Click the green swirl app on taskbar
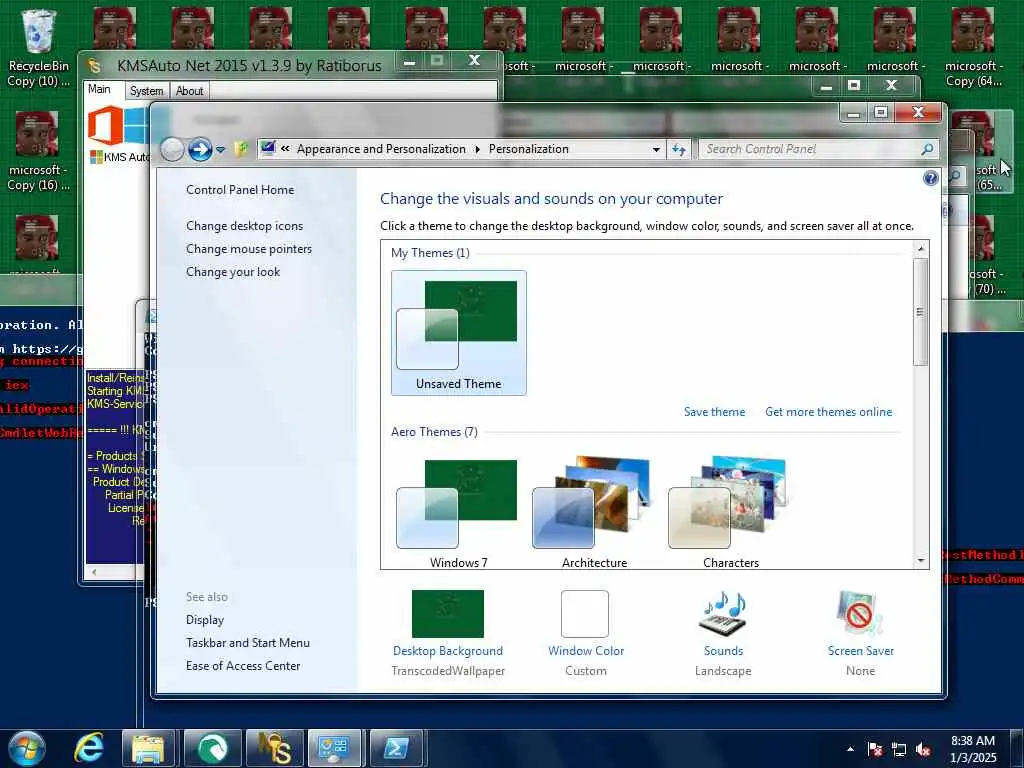 212,748
